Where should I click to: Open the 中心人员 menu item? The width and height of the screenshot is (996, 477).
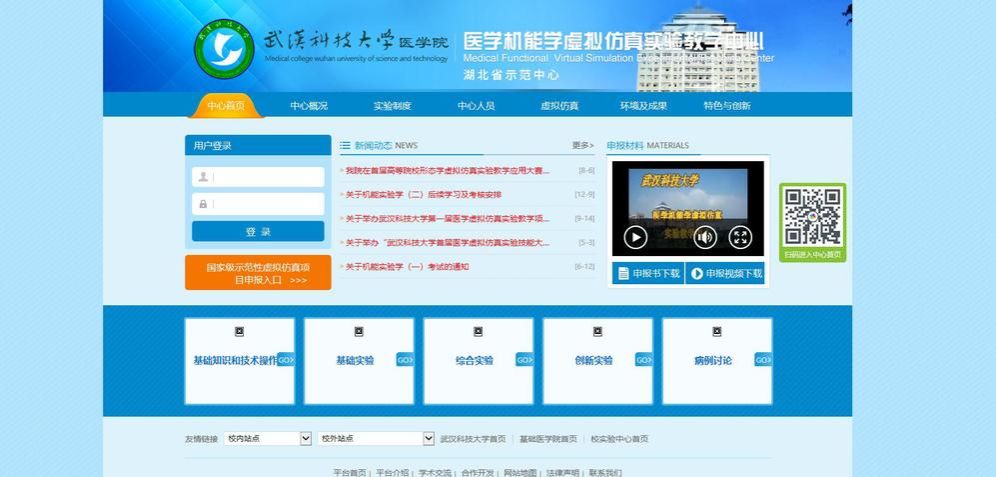(476, 106)
